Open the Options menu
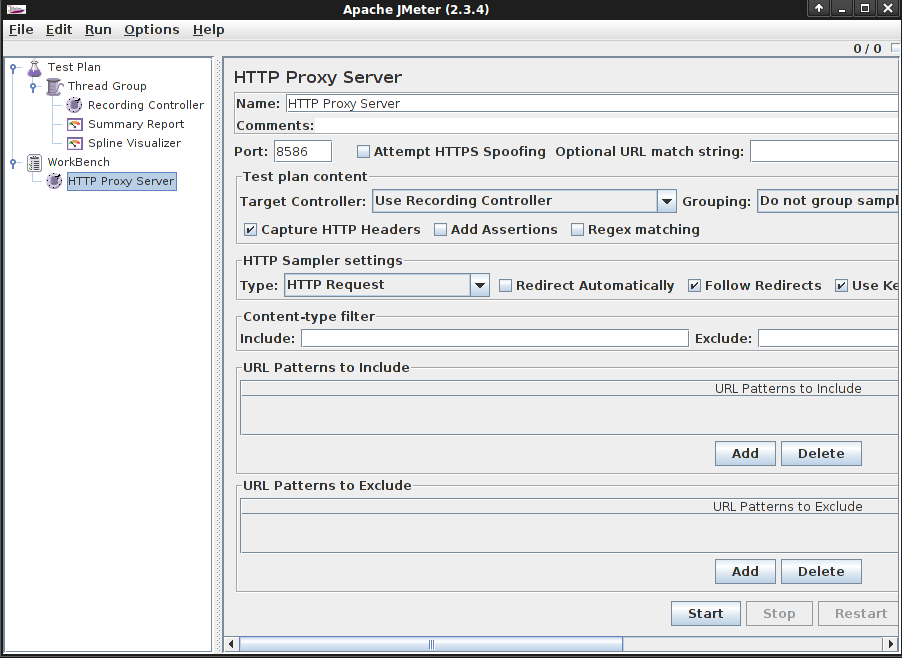The height and width of the screenshot is (660, 902). pos(152,30)
